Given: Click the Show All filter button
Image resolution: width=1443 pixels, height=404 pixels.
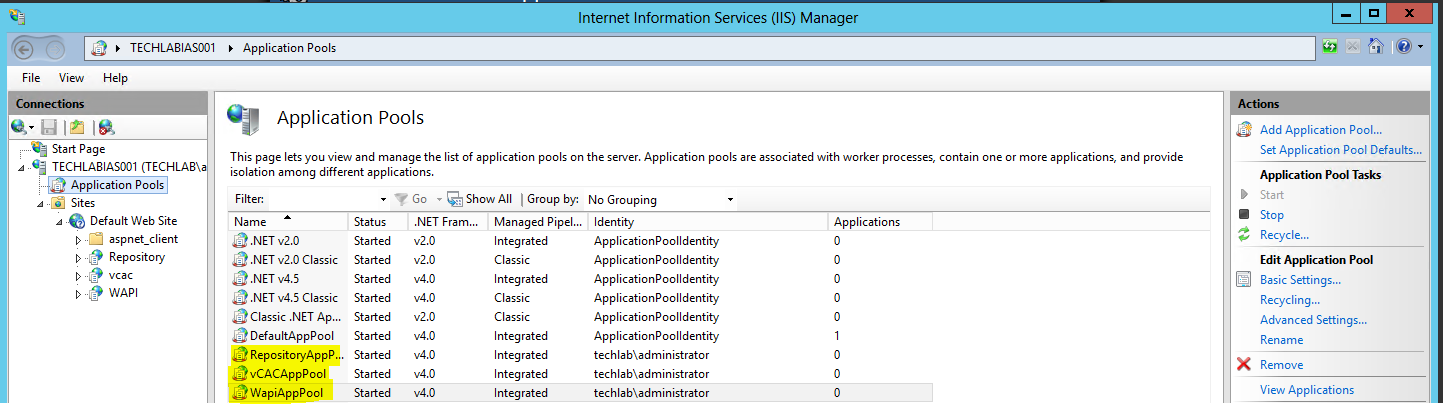Looking at the screenshot, I should (479, 199).
